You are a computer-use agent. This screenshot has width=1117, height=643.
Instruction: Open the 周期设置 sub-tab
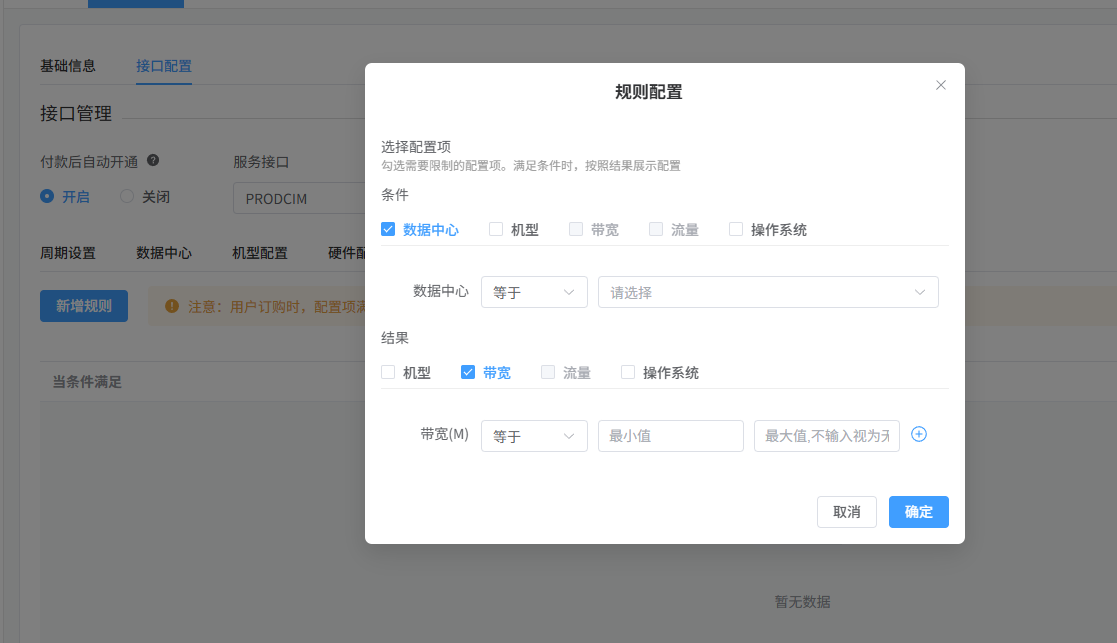[x=68, y=253]
